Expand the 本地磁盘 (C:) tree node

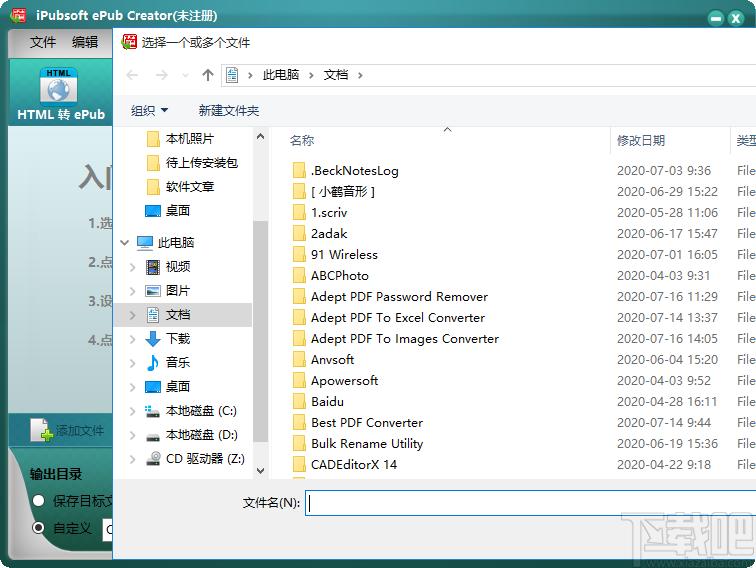pyautogui.click(x=133, y=411)
